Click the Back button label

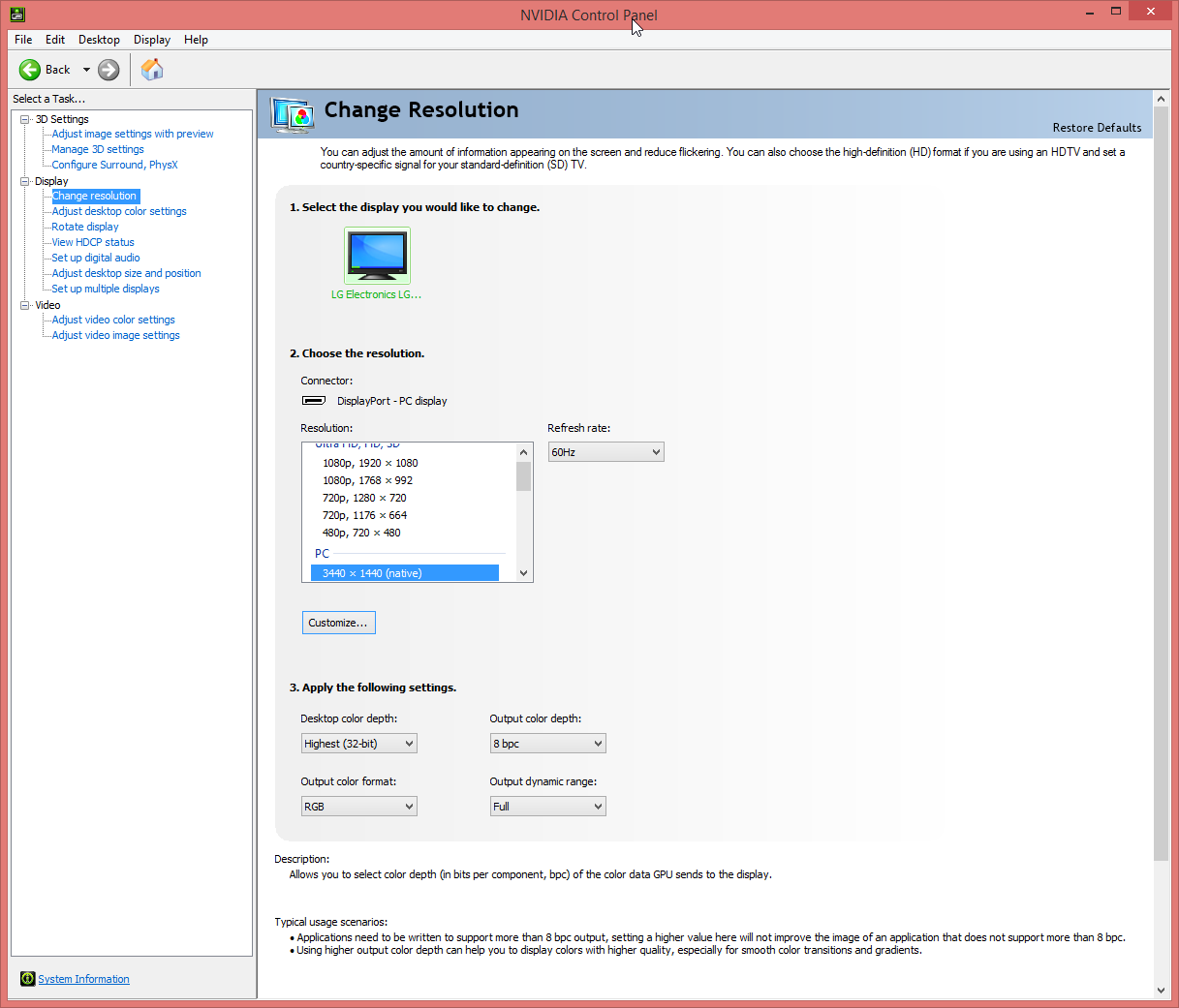click(x=58, y=70)
